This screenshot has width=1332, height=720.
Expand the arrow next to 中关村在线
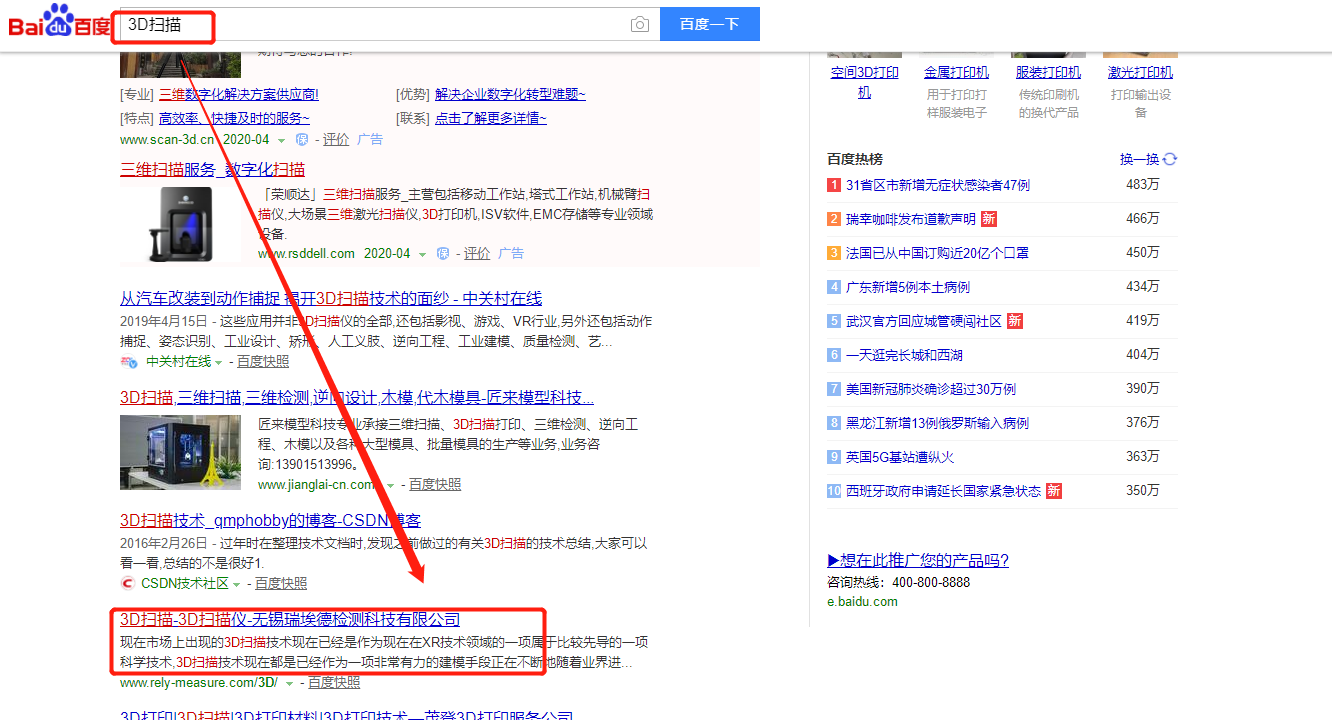click(218, 363)
